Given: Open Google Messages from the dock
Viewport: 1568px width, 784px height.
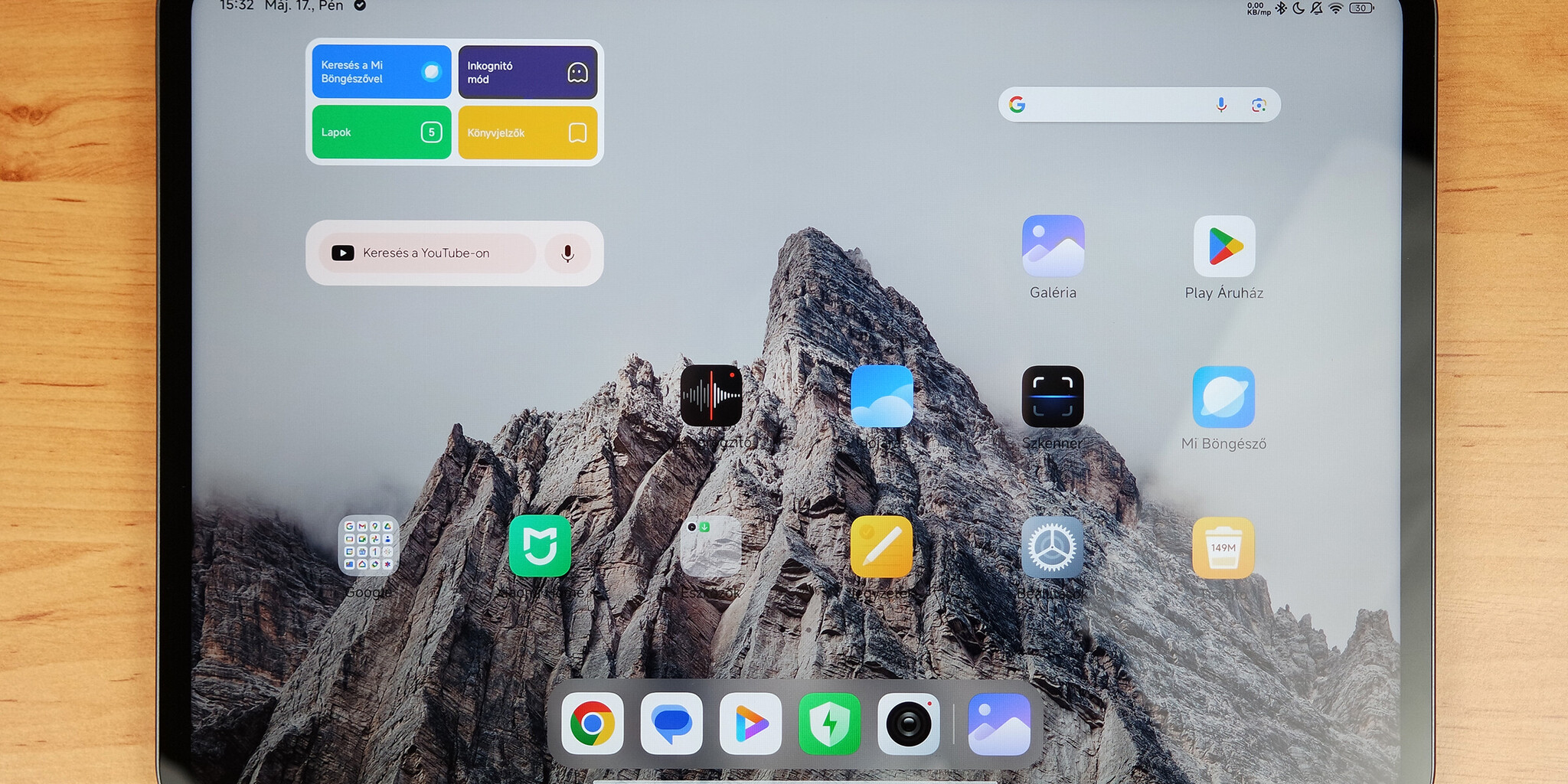Looking at the screenshot, I should coord(671,724).
